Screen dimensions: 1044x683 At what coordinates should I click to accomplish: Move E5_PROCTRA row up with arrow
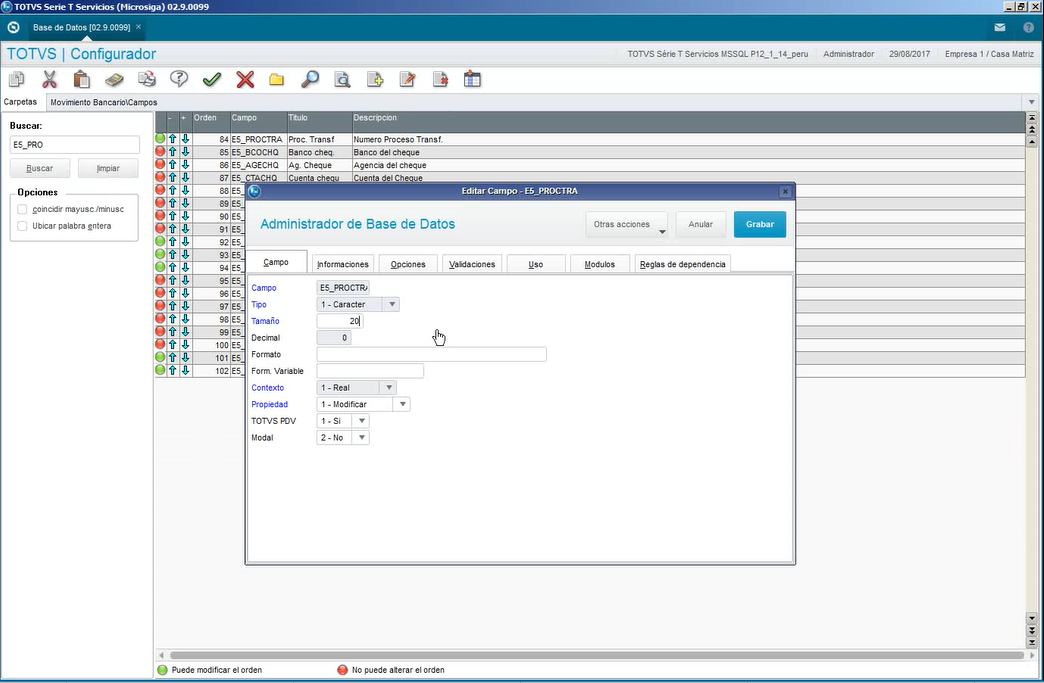(172, 139)
